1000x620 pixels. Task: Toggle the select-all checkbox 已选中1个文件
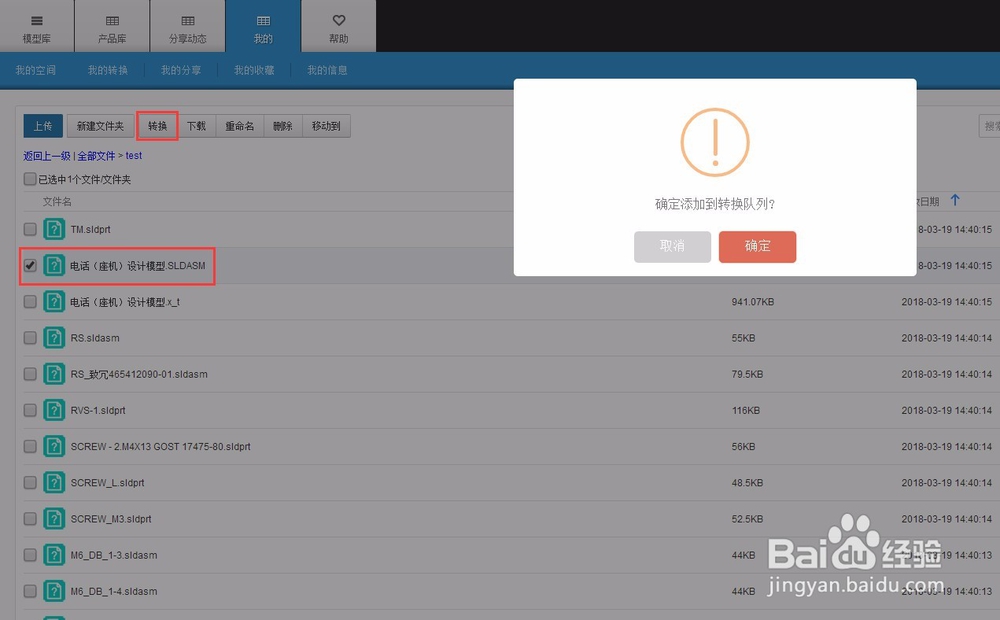30,179
